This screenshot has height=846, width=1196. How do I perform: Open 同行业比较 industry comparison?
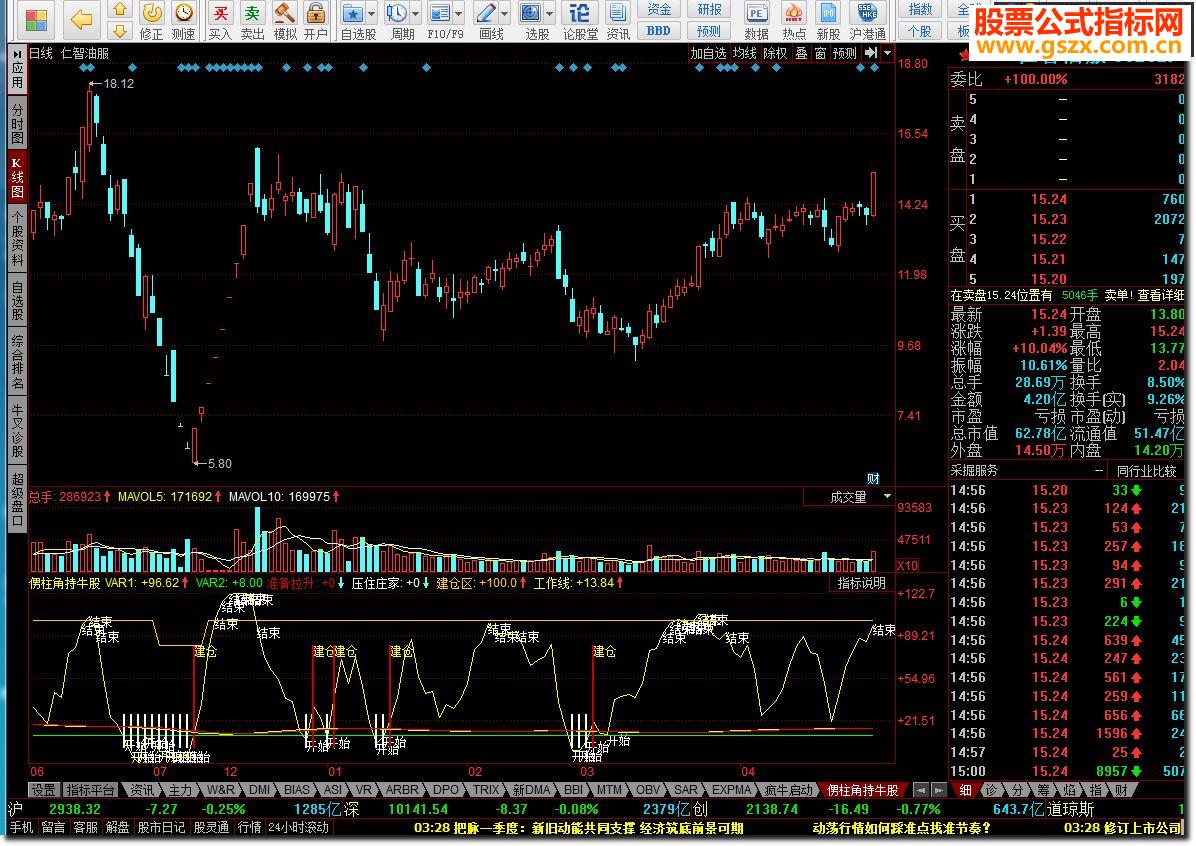click(x=1146, y=471)
